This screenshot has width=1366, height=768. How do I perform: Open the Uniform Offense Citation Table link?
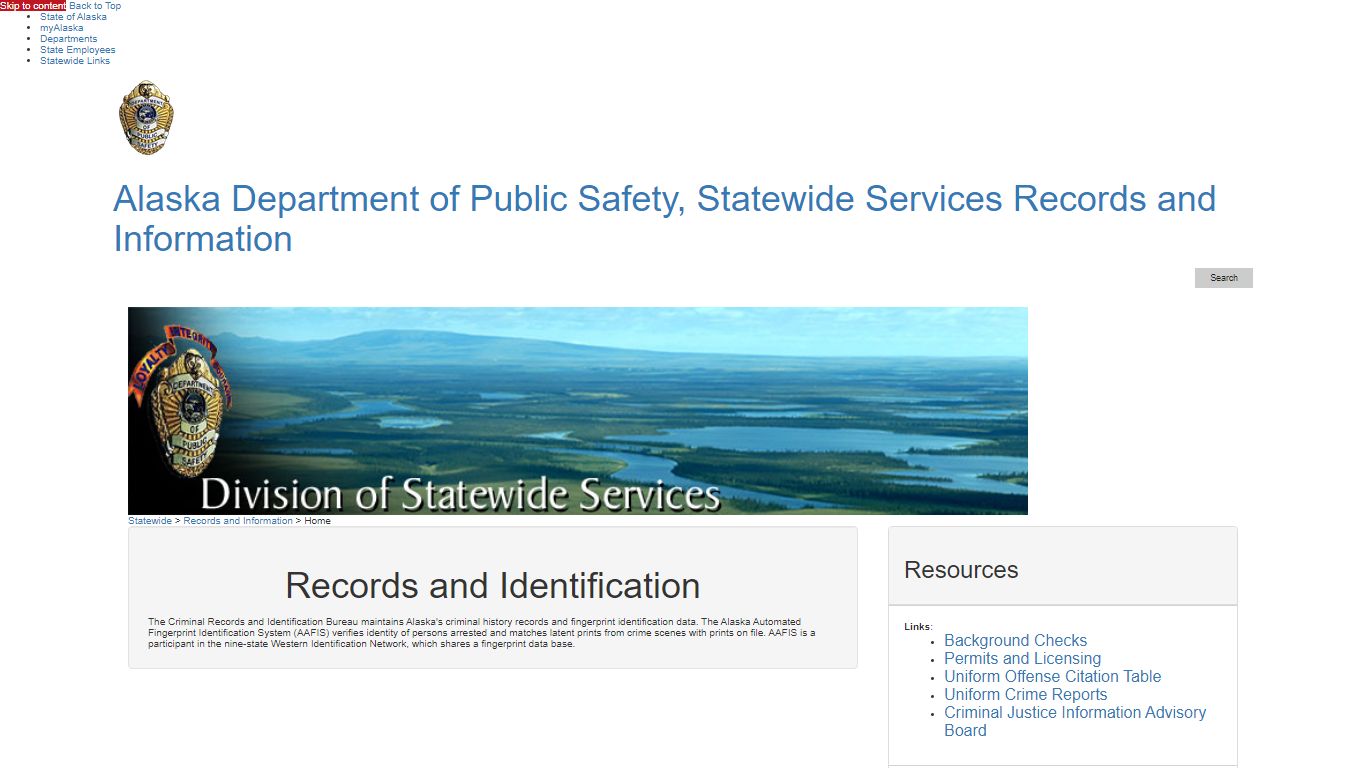point(1052,677)
